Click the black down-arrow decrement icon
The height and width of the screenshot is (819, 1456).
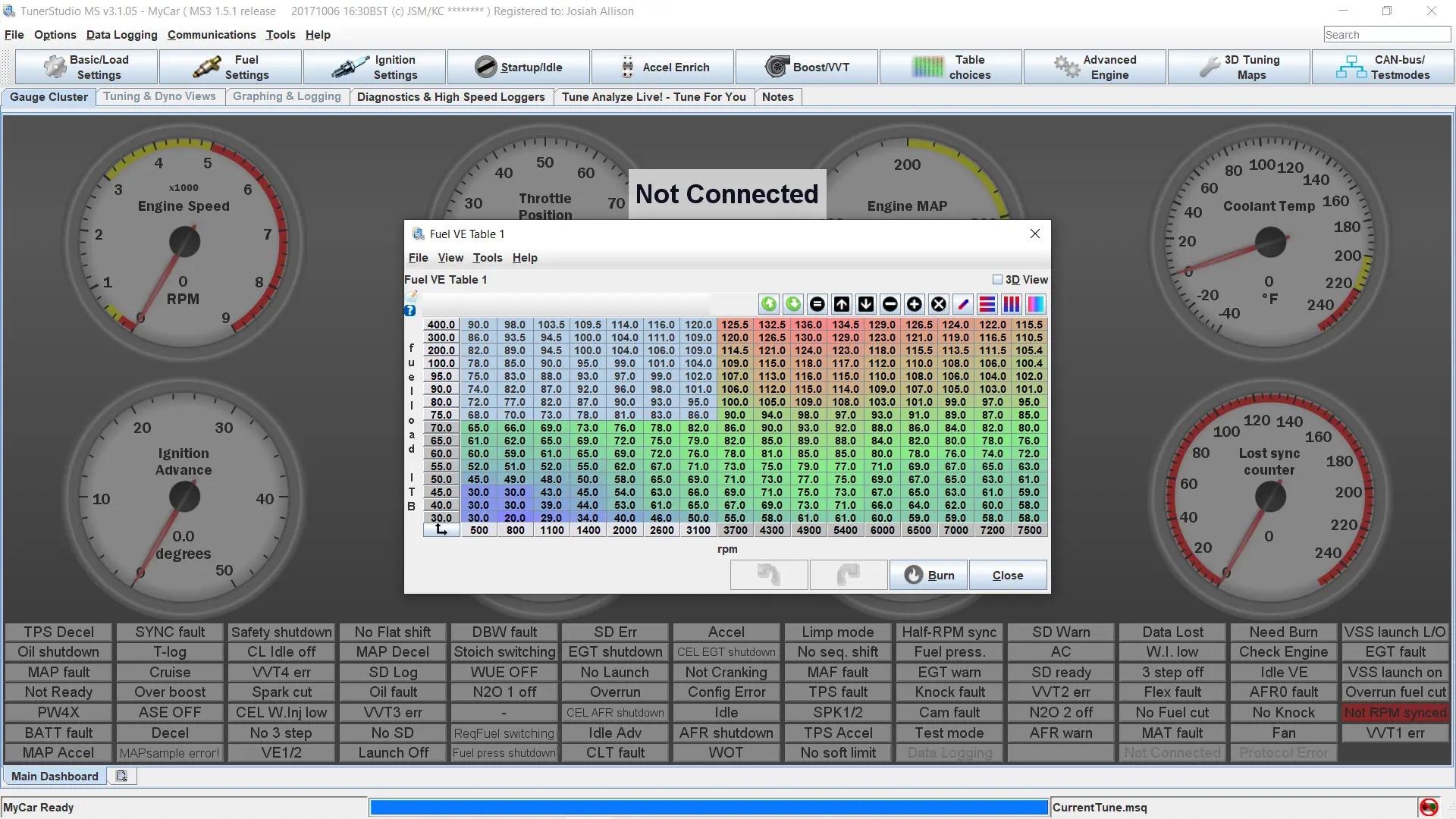click(x=866, y=304)
